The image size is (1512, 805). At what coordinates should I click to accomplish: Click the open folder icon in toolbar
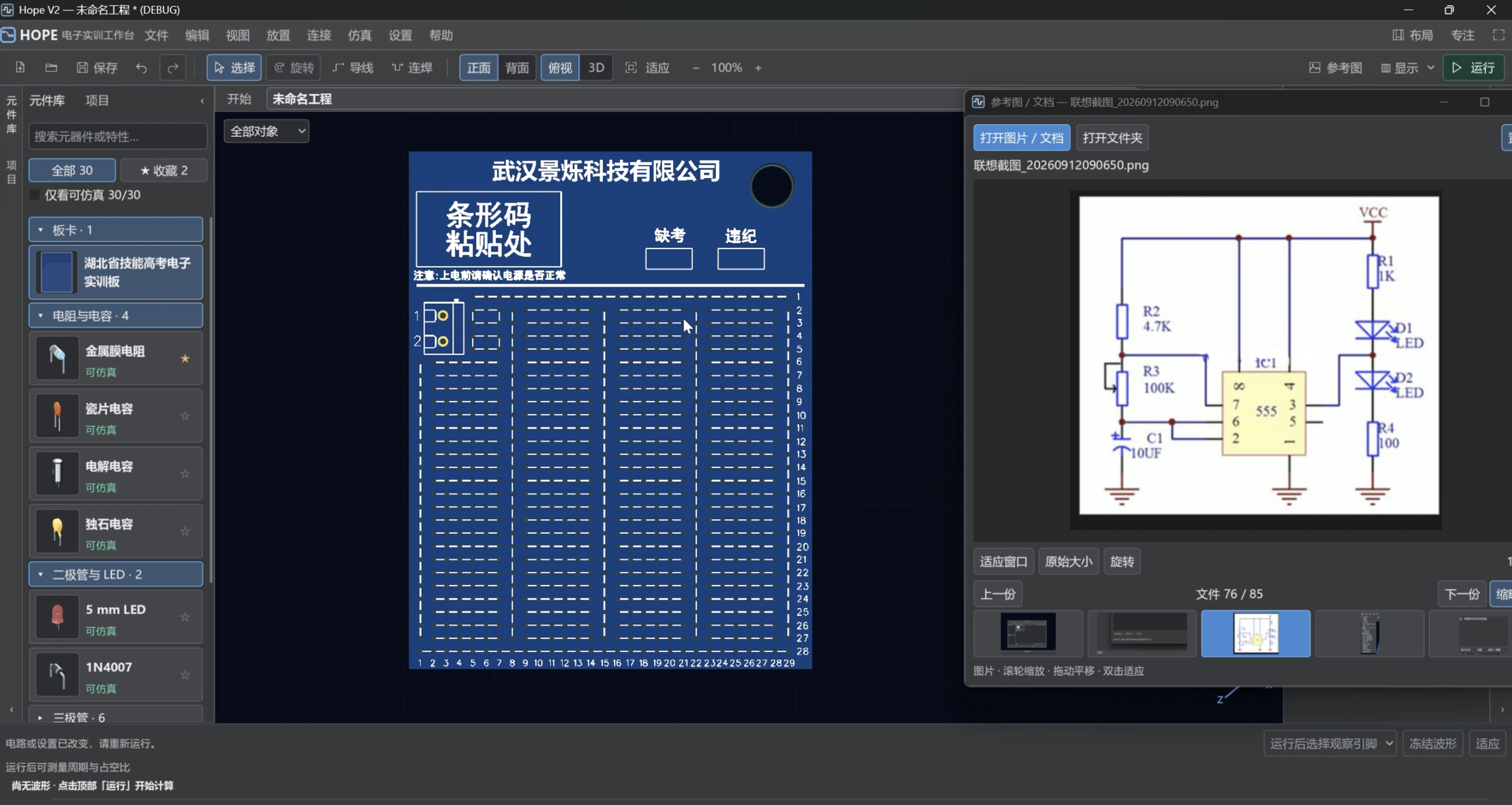pos(51,67)
